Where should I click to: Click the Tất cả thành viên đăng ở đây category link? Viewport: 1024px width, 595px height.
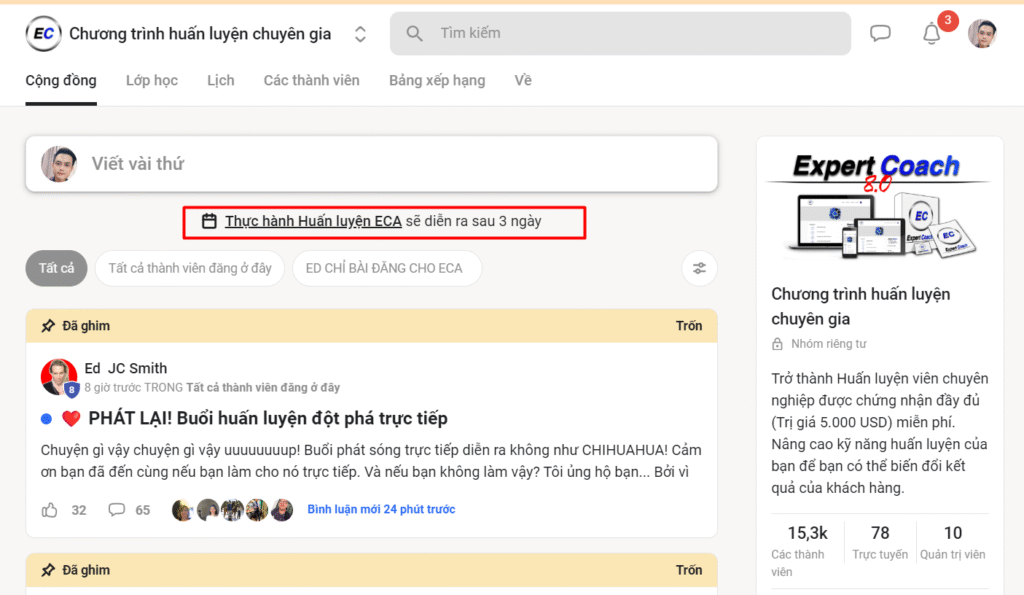[x=263, y=388]
